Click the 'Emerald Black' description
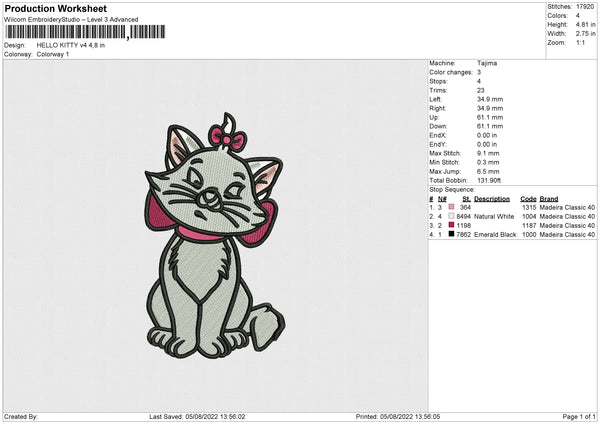 [x=495, y=235]
